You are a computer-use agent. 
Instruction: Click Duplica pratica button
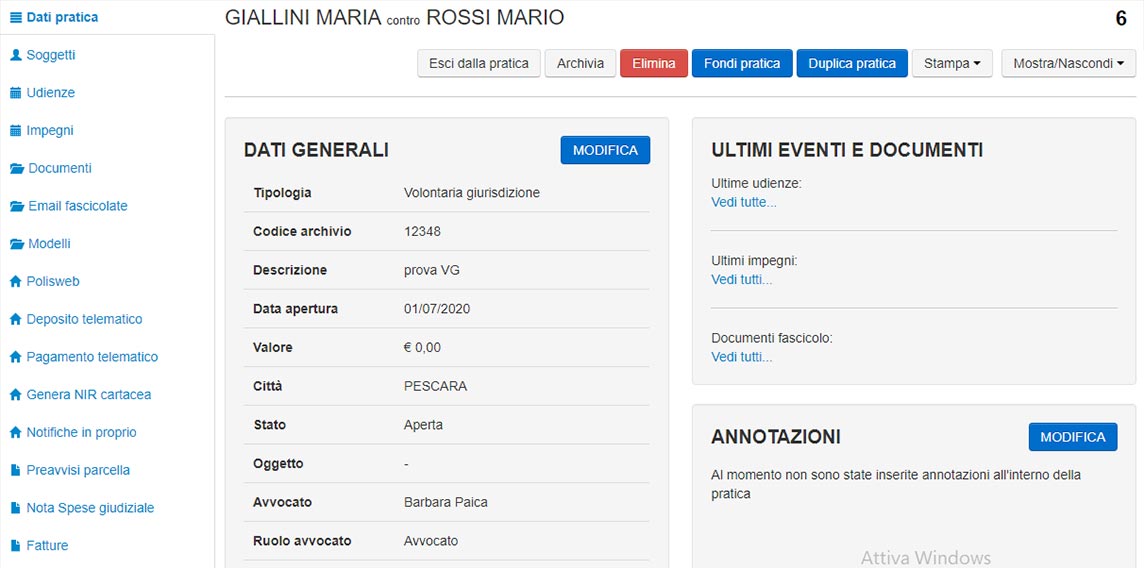[x=852, y=63]
